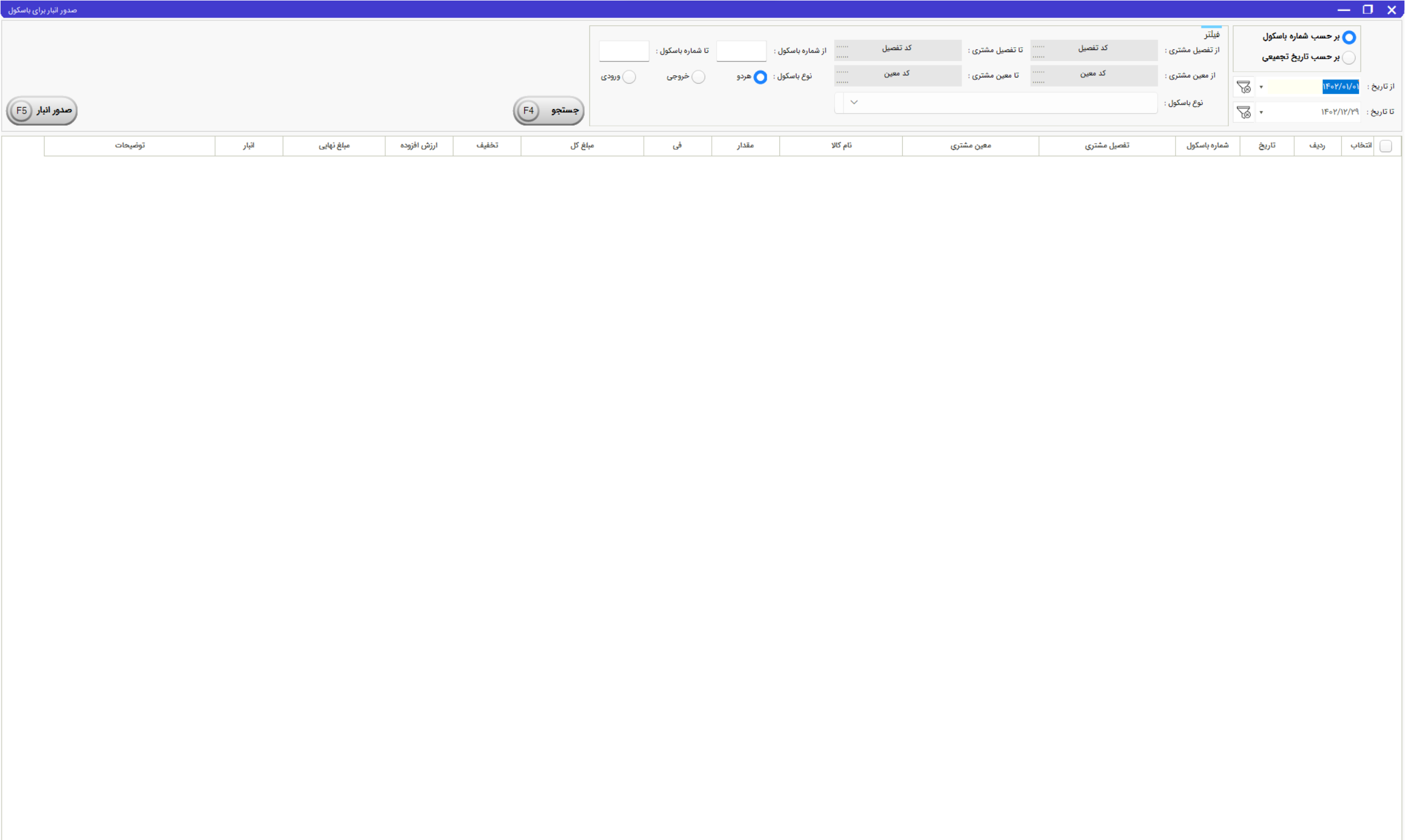Click the 'از شماره باسکول' input field
Viewport: 1405px width, 840px height.
click(x=741, y=51)
